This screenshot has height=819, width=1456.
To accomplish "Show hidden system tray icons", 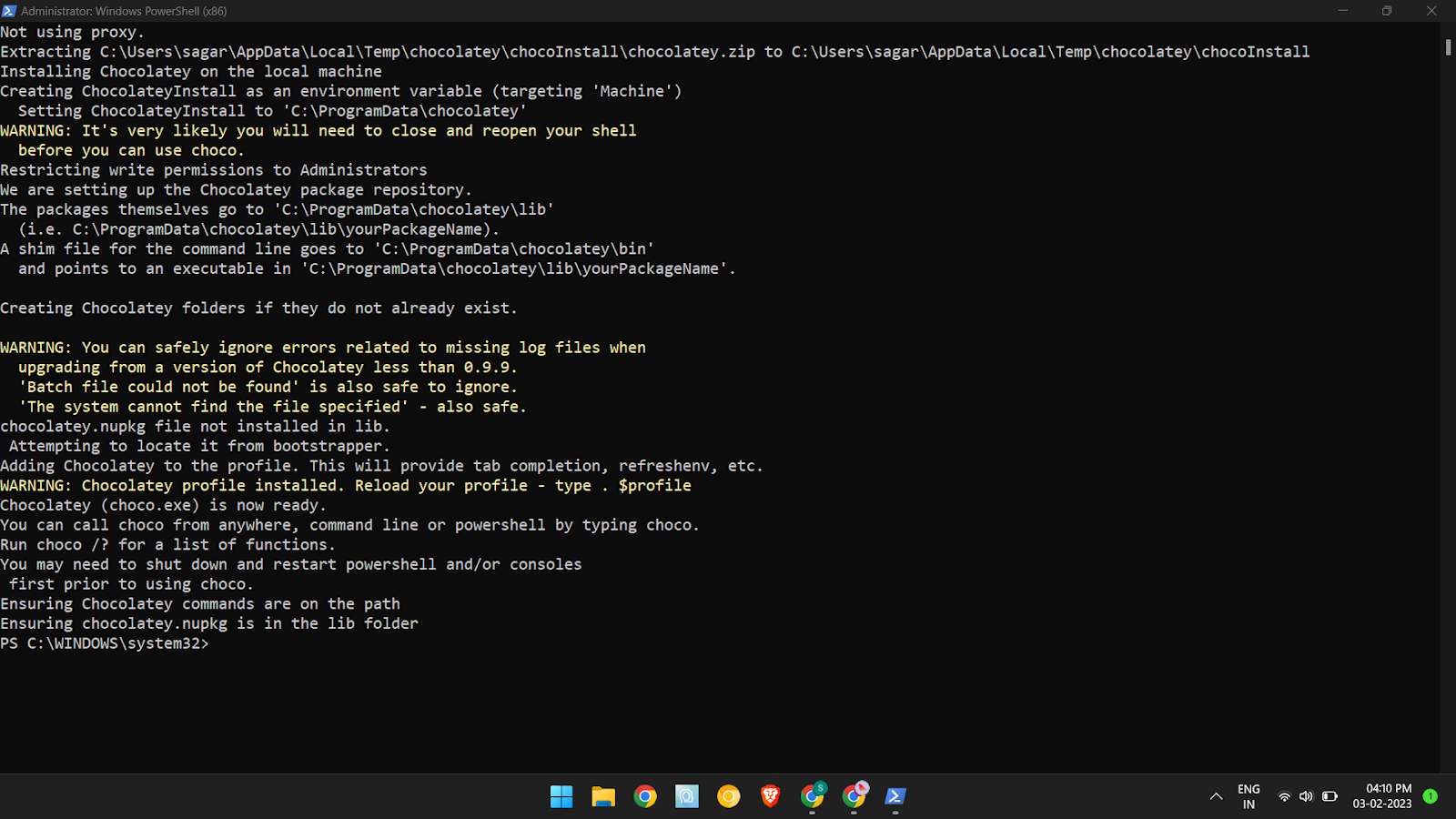I will pyautogui.click(x=1216, y=796).
